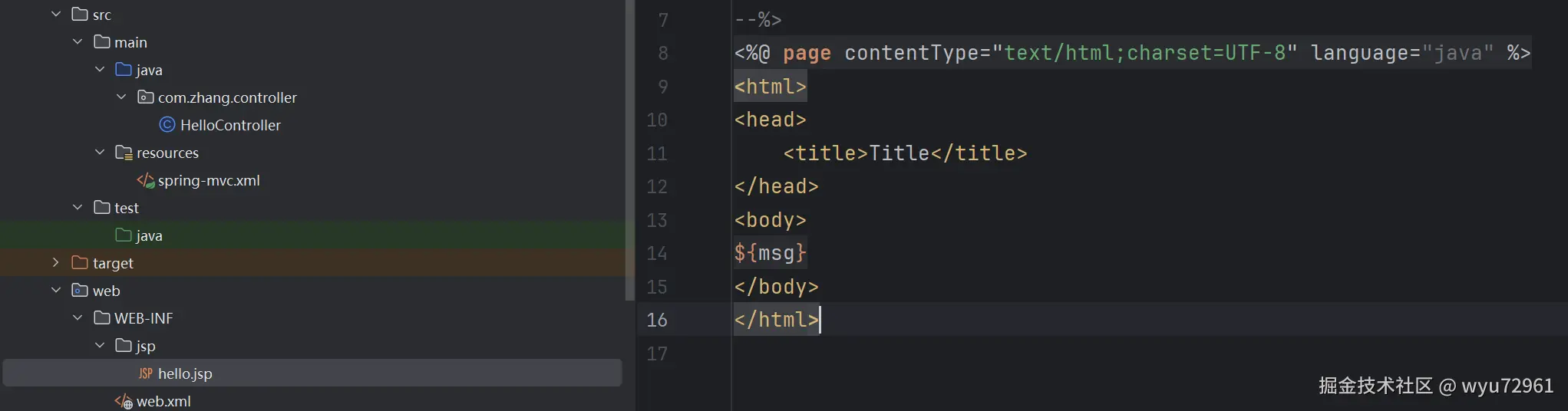The height and width of the screenshot is (411, 1568).
Task: Click the ${msg} expression in the editor
Action: pyautogui.click(x=770, y=253)
